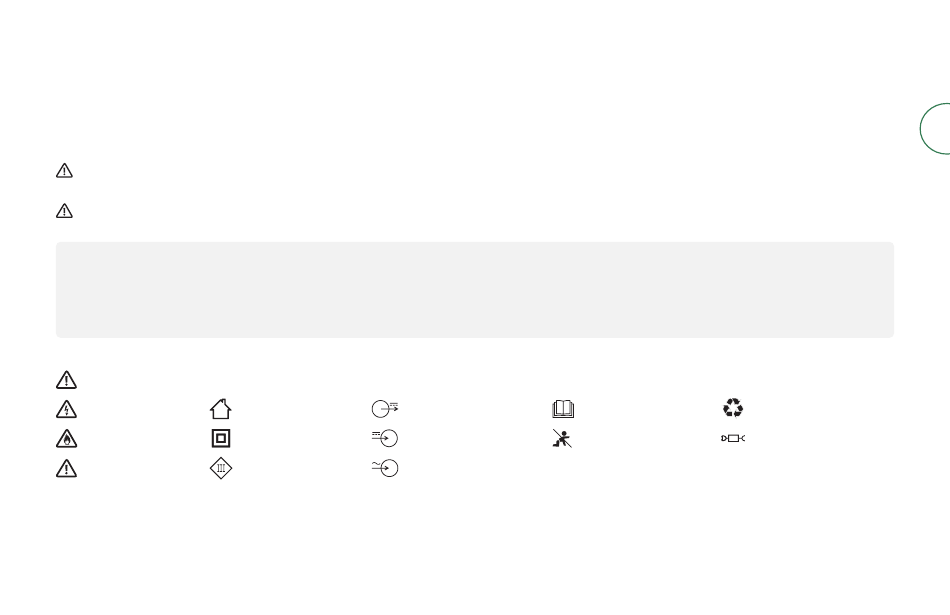Viewport: 950px width, 615px height.
Task: Click the fire hazard flame triangle icon
Action: click(x=65, y=438)
